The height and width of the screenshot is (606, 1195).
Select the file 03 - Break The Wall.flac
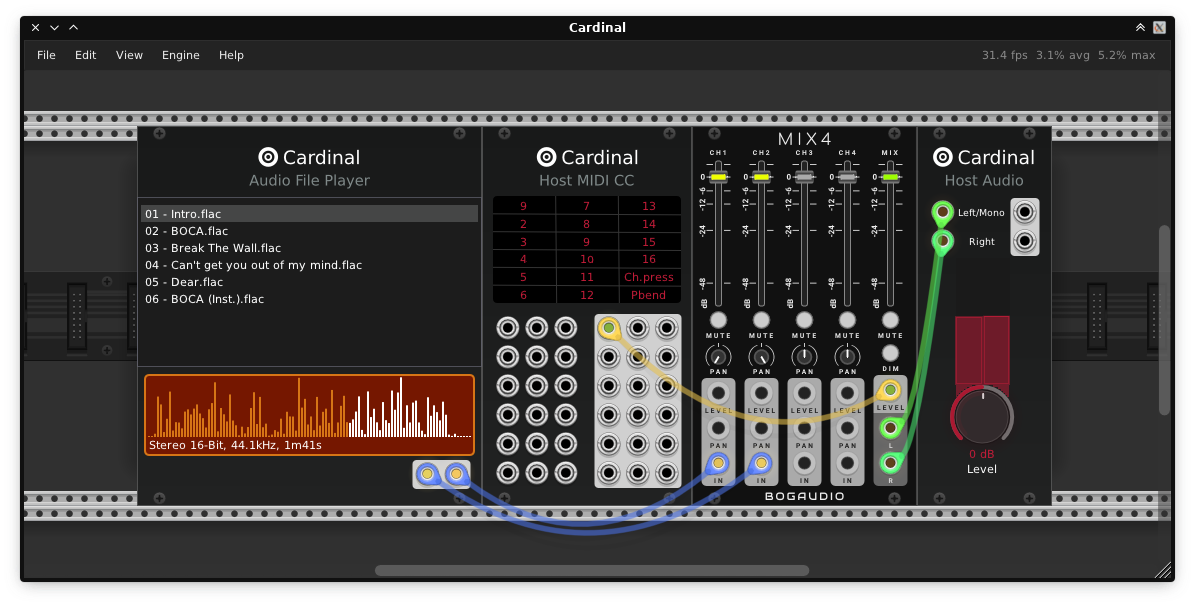[309, 248]
